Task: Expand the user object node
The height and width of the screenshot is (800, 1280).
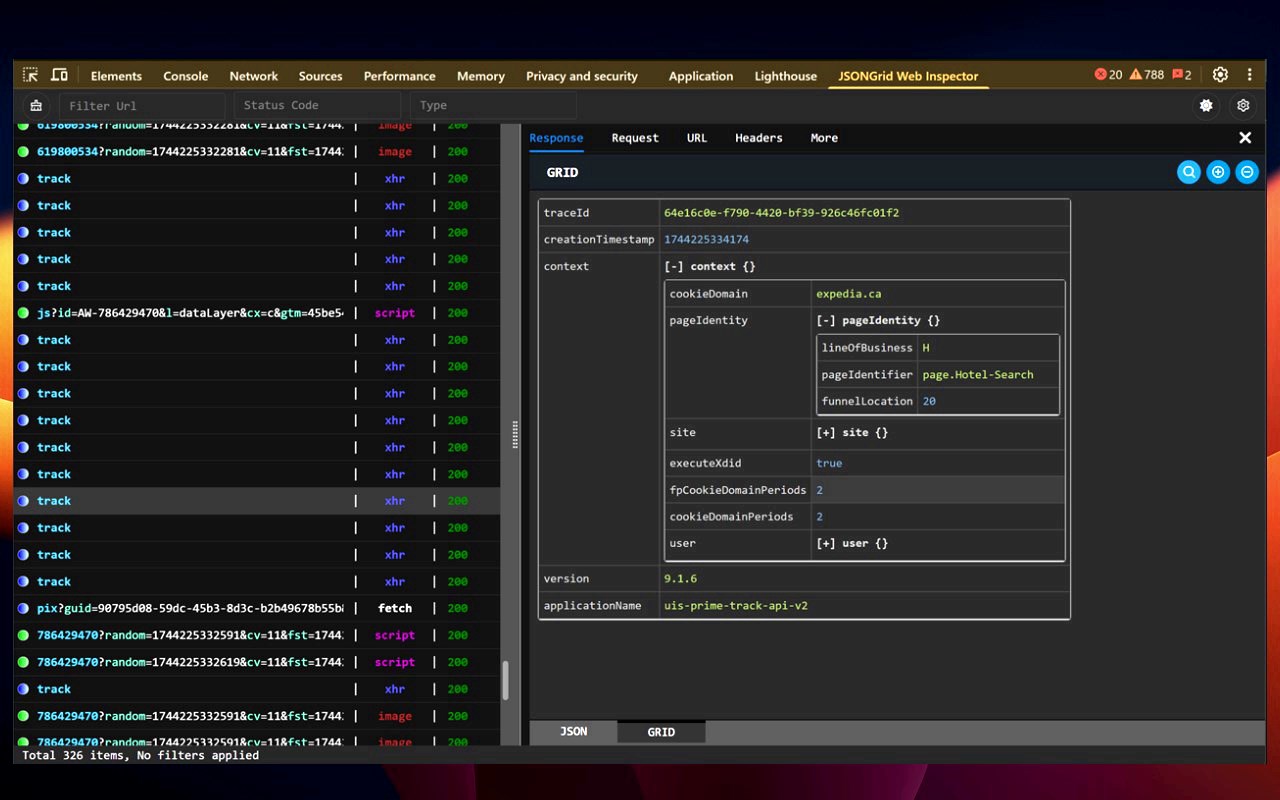Action: (826, 544)
